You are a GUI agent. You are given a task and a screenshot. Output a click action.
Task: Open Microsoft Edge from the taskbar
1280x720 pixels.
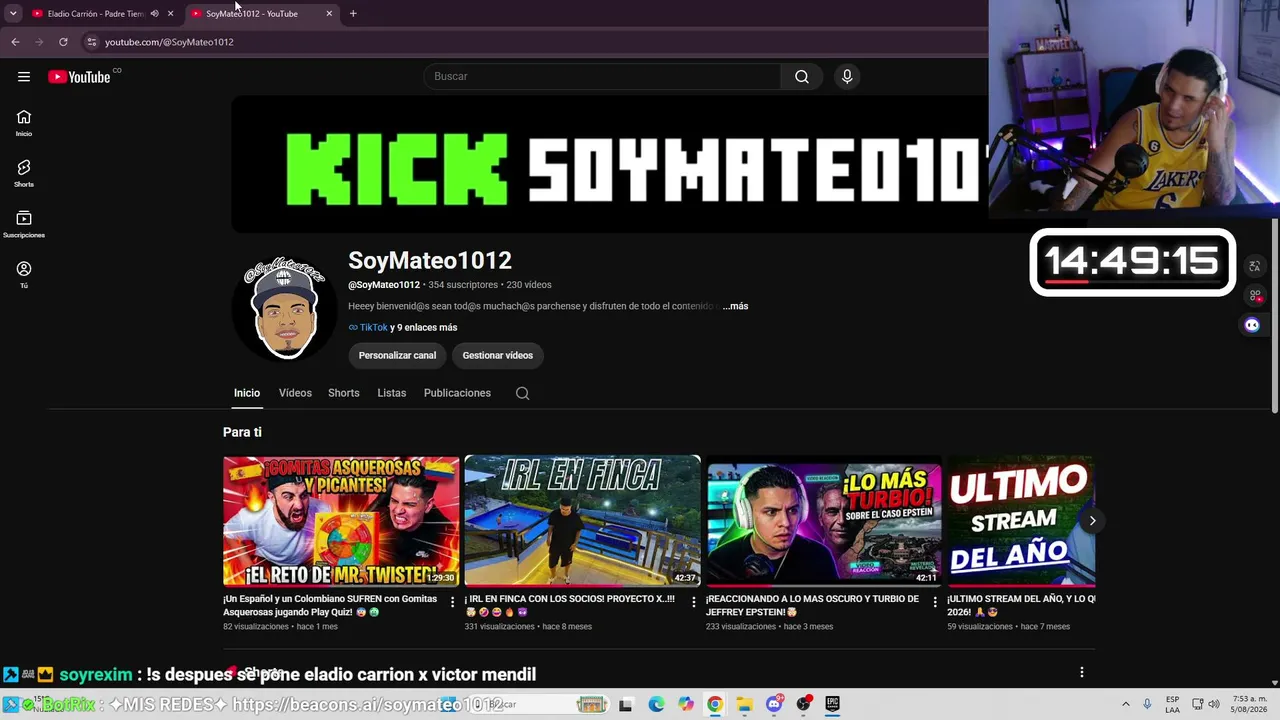pyautogui.click(x=656, y=705)
